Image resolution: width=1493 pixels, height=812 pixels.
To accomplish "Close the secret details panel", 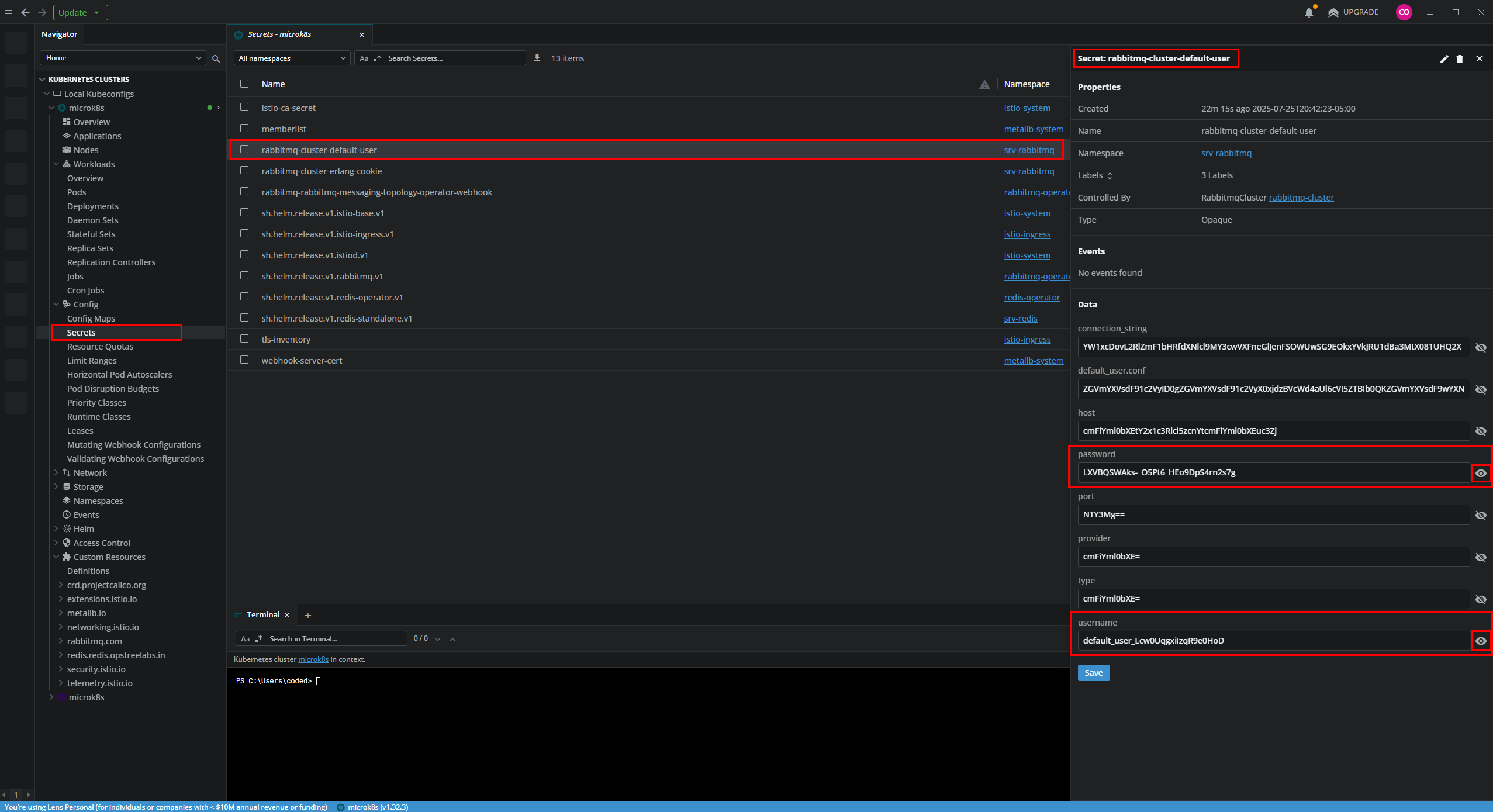I will (x=1480, y=58).
